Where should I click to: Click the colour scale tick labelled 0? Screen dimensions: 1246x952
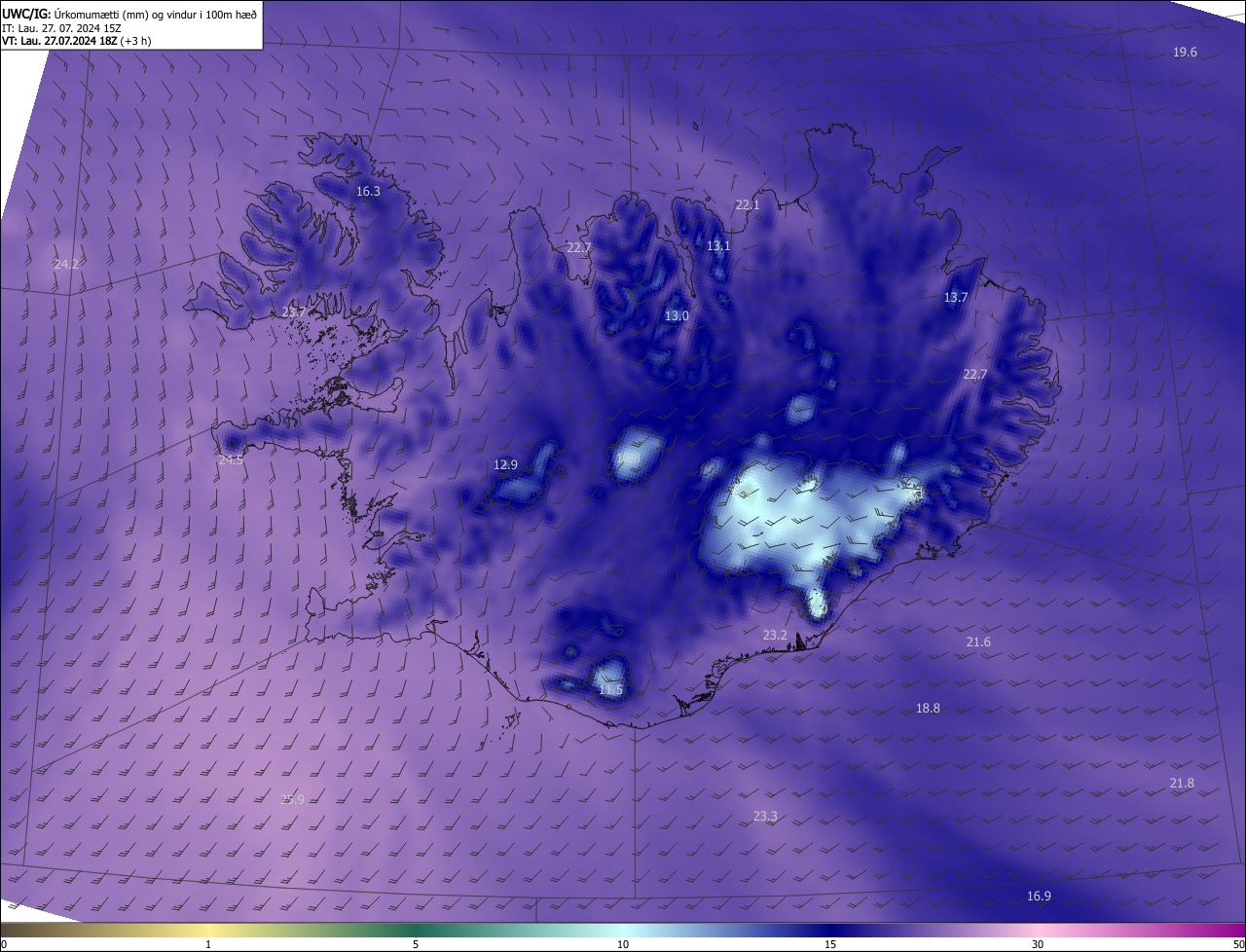3,944
